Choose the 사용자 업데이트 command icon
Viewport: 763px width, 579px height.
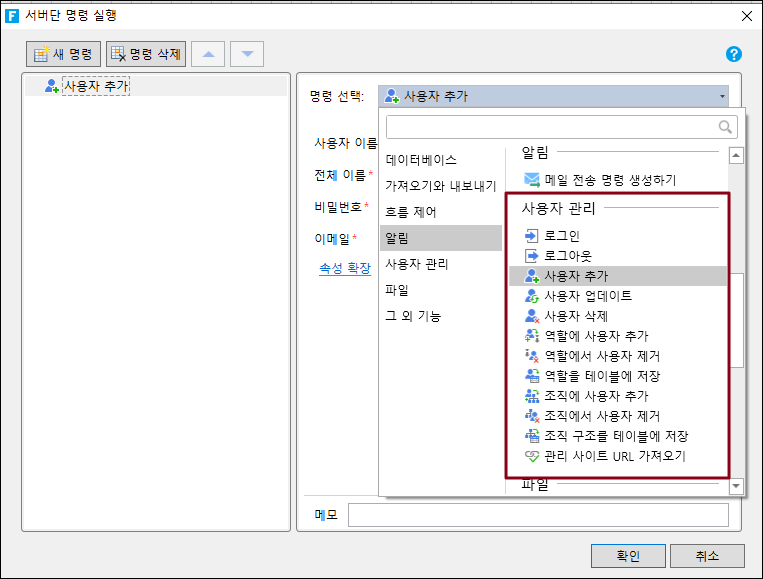click(x=532, y=296)
